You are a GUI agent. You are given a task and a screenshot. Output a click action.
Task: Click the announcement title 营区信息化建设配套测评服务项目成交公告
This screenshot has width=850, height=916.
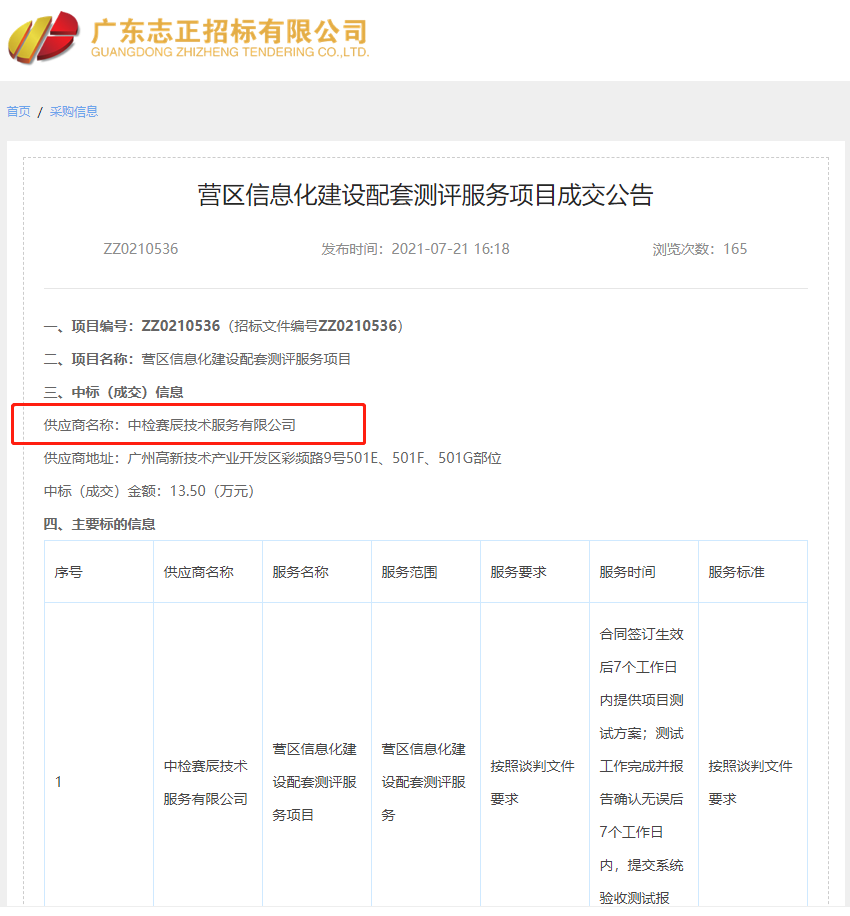coord(425,195)
